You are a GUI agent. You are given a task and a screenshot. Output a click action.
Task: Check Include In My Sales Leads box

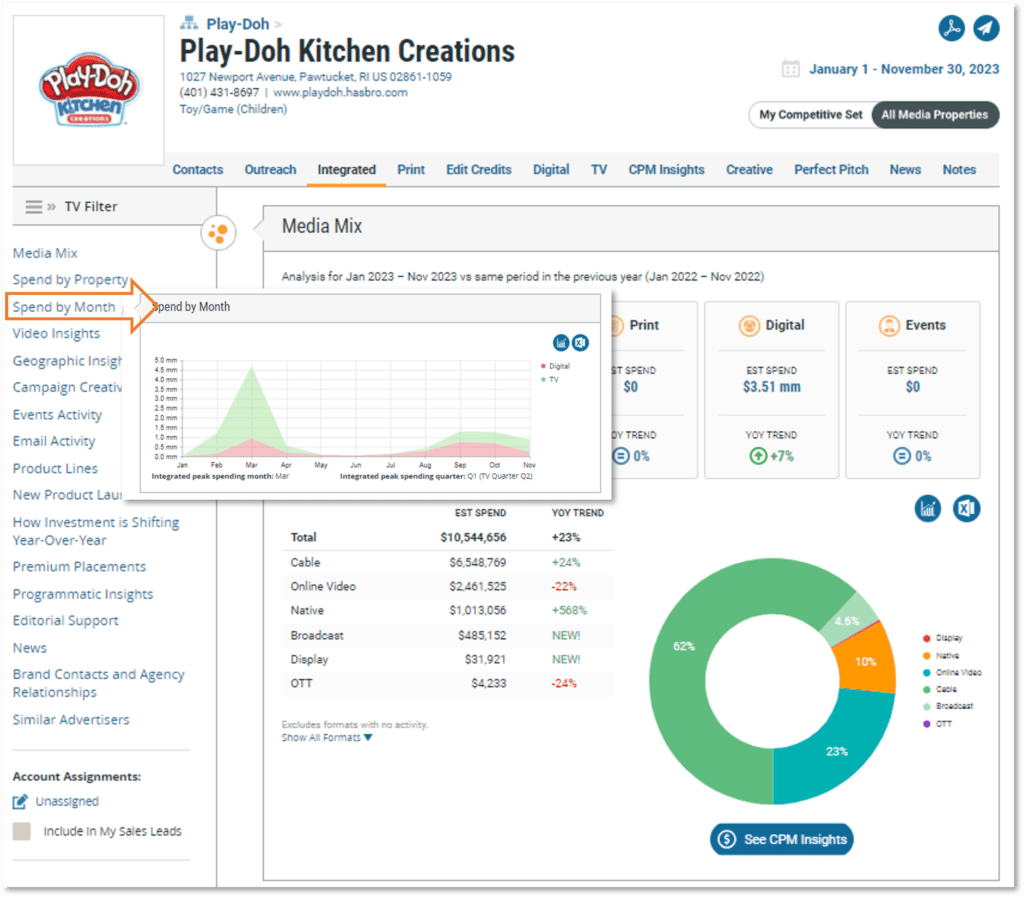[x=22, y=831]
